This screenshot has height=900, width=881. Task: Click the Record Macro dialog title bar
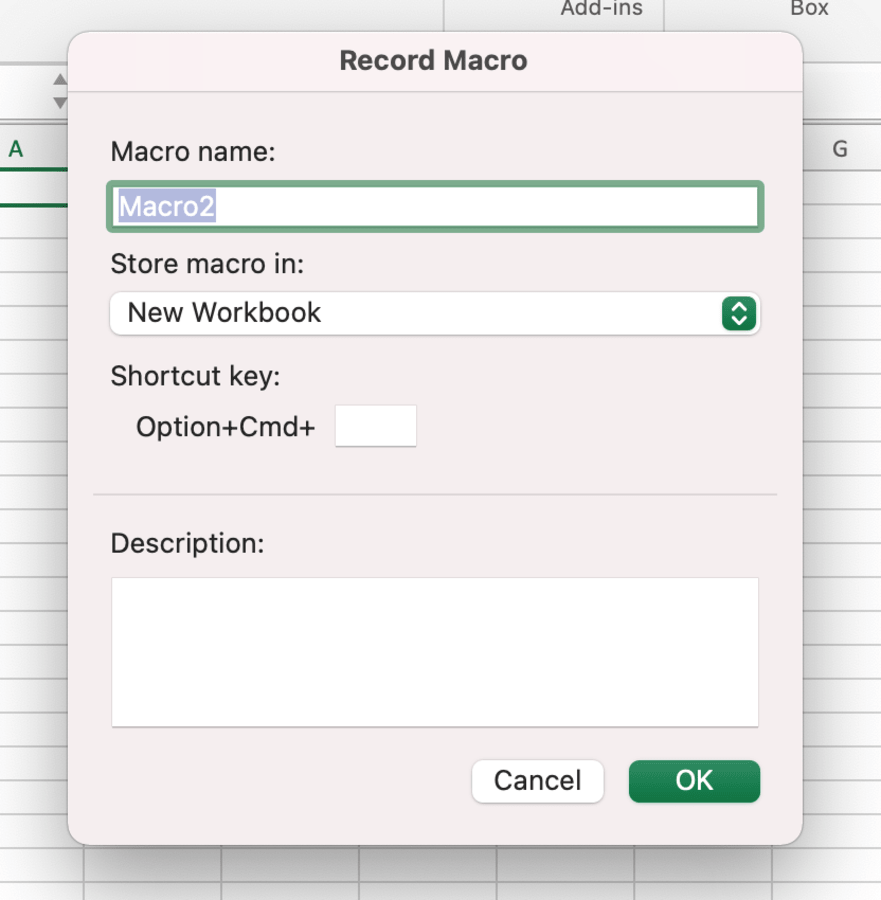pos(433,61)
